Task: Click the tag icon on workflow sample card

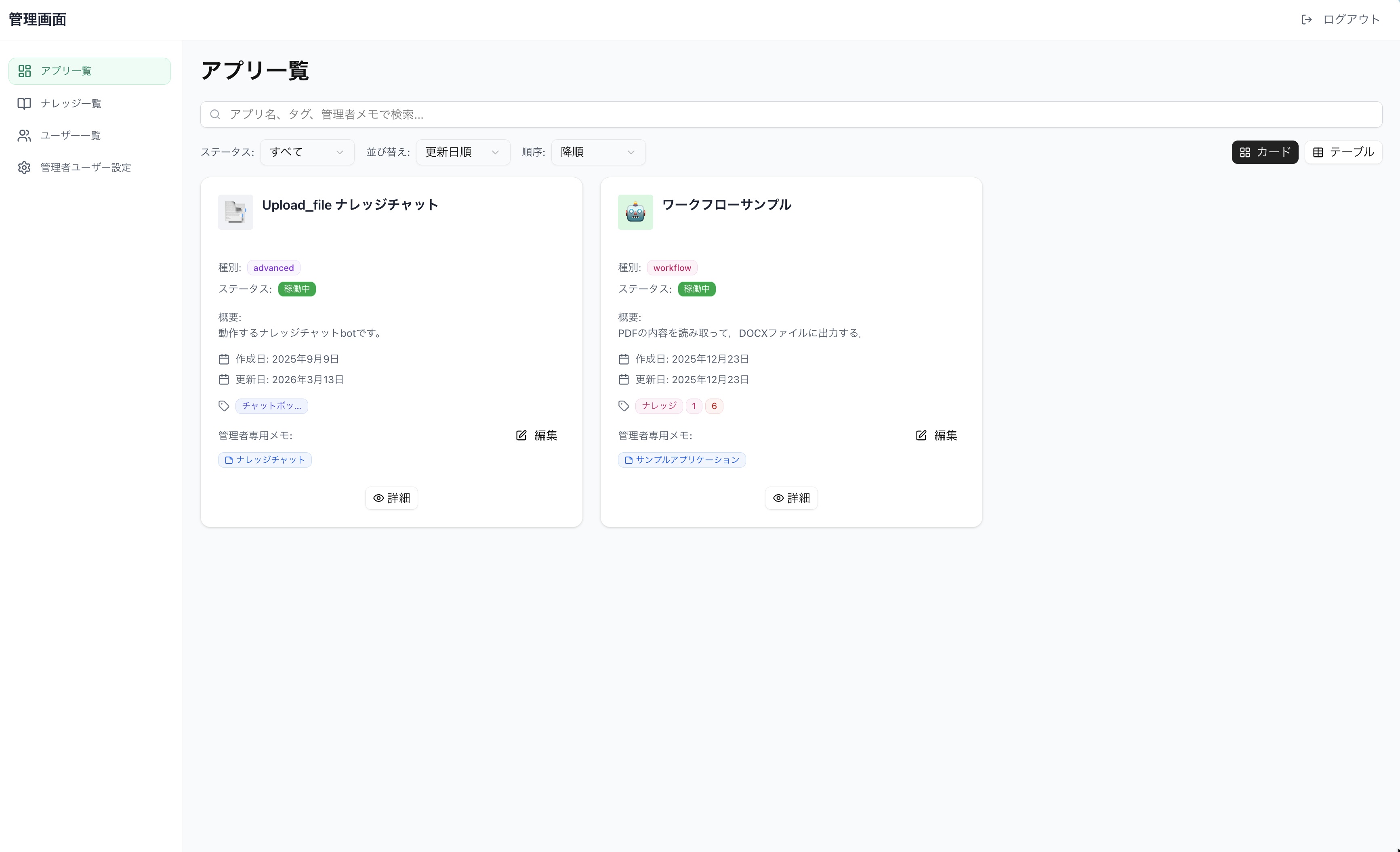Action: pos(623,405)
